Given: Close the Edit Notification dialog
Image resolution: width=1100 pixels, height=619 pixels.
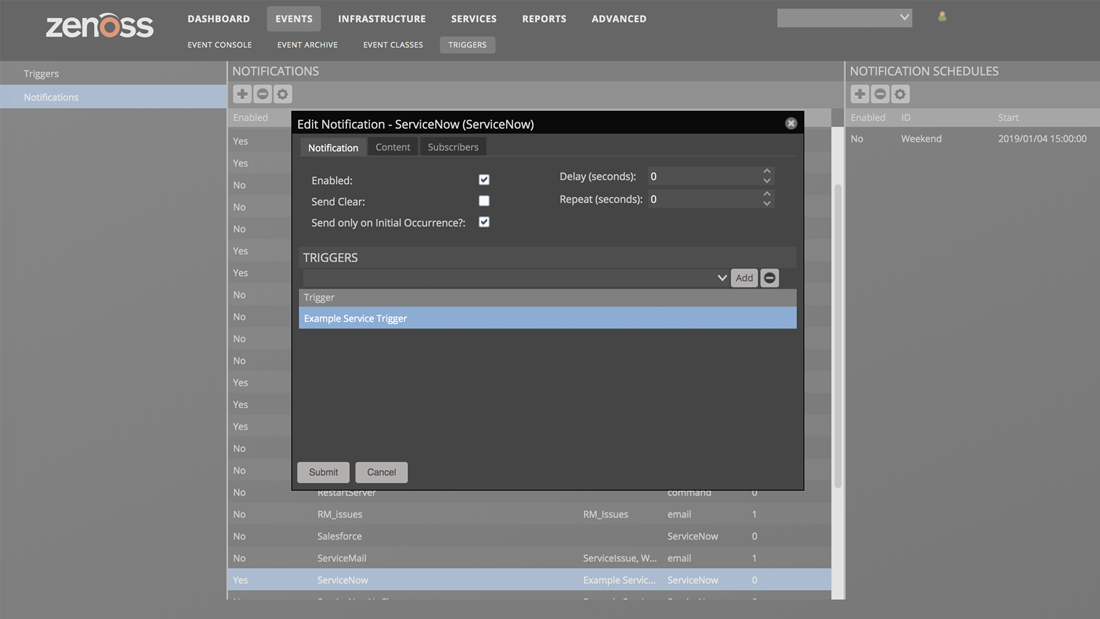Looking at the screenshot, I should pos(791,123).
